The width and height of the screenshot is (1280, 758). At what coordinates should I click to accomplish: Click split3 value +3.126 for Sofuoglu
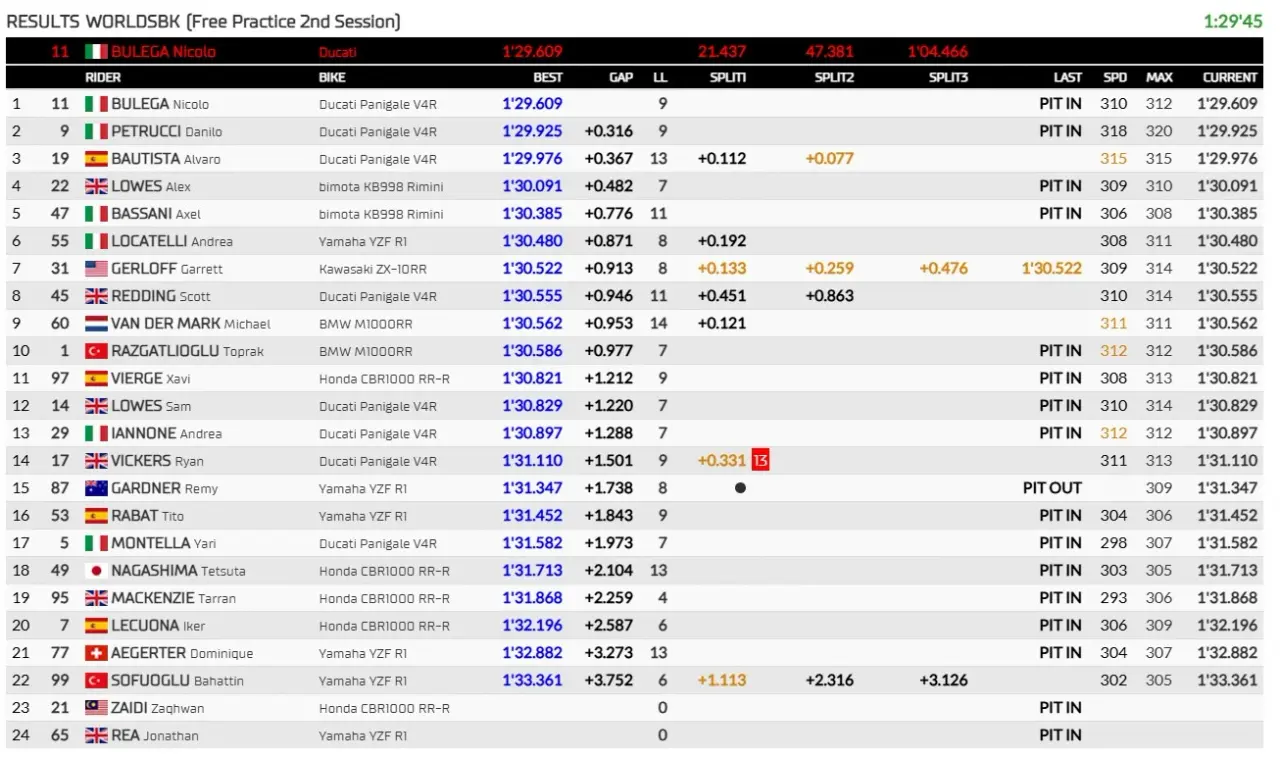(x=944, y=681)
